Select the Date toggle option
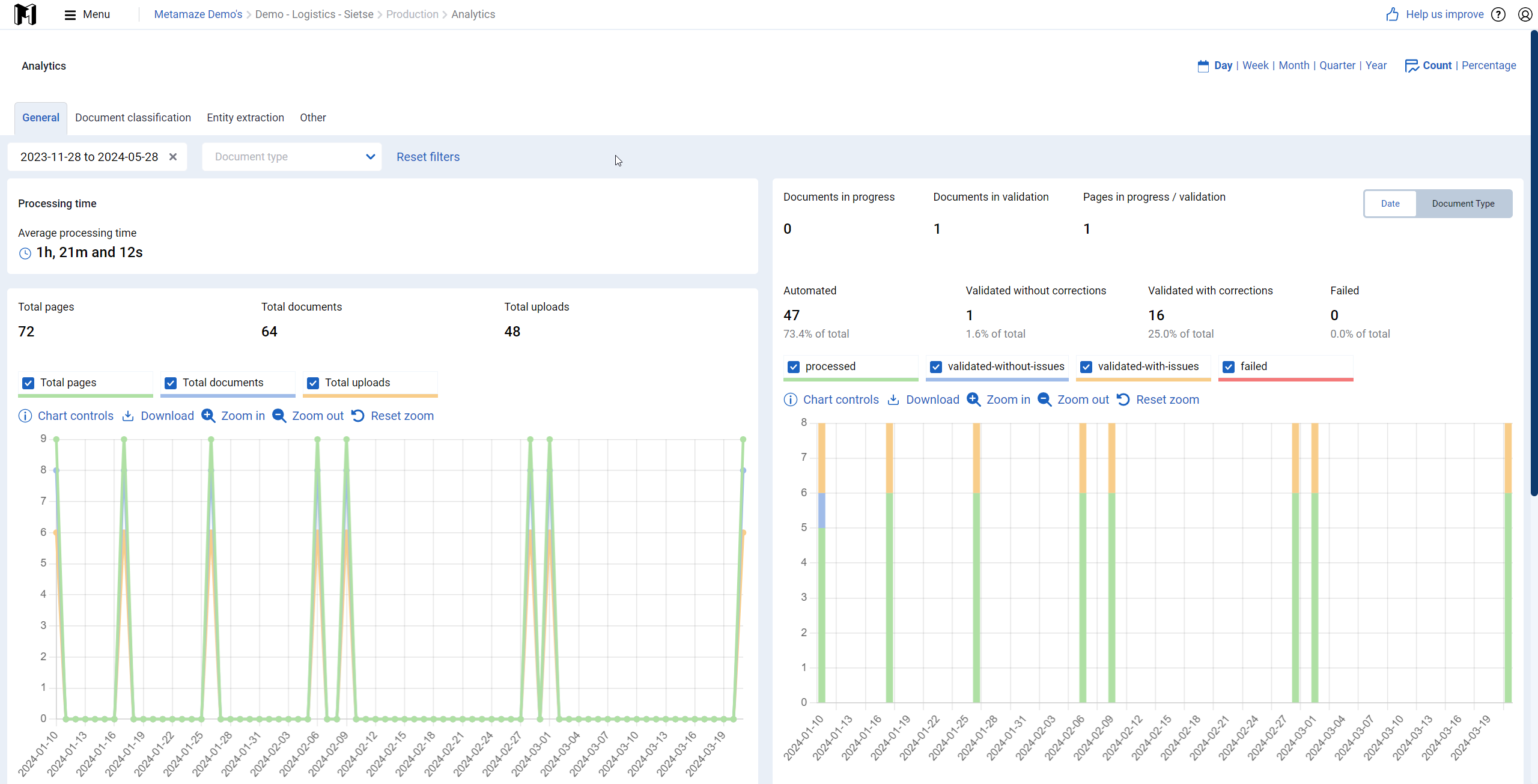The image size is (1538, 784). tap(1390, 204)
